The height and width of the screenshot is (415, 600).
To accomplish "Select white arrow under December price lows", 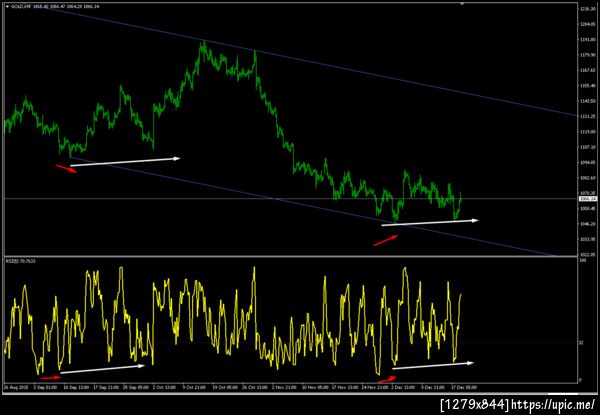I will 430,223.
